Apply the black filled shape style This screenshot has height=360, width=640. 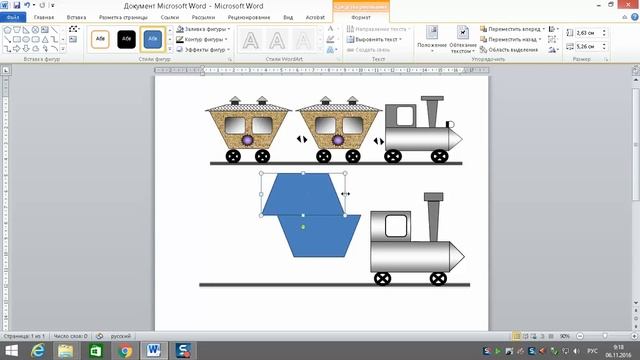(x=127, y=39)
